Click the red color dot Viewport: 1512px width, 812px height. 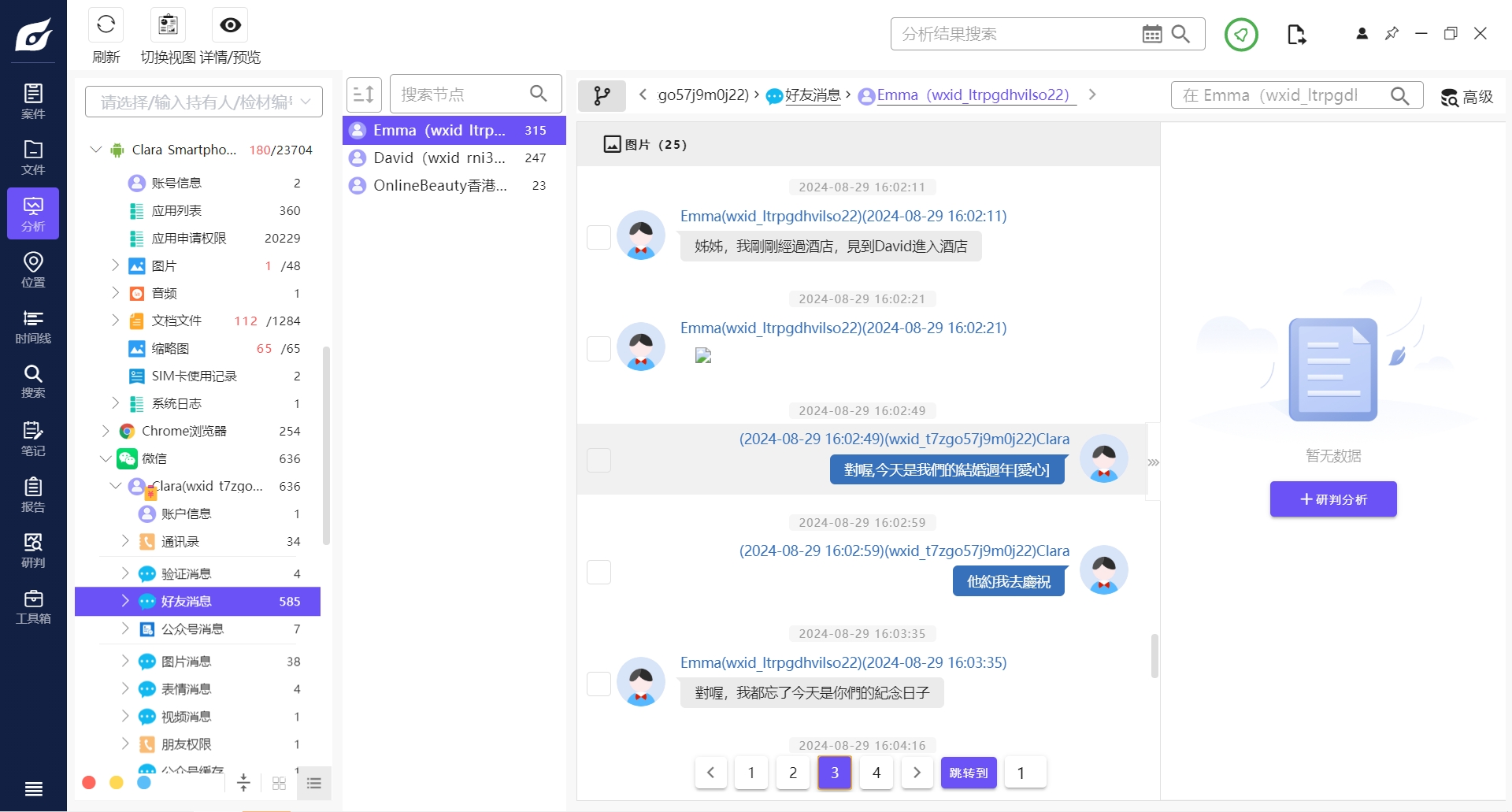(89, 782)
